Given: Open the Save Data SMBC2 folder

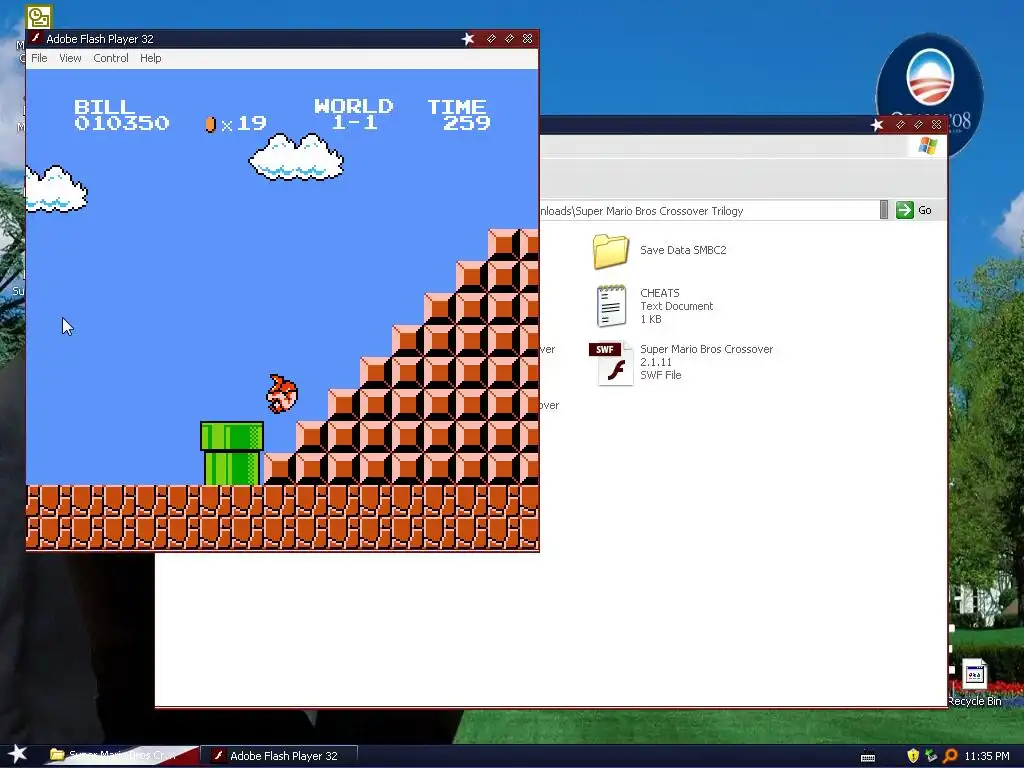Looking at the screenshot, I should (x=611, y=251).
